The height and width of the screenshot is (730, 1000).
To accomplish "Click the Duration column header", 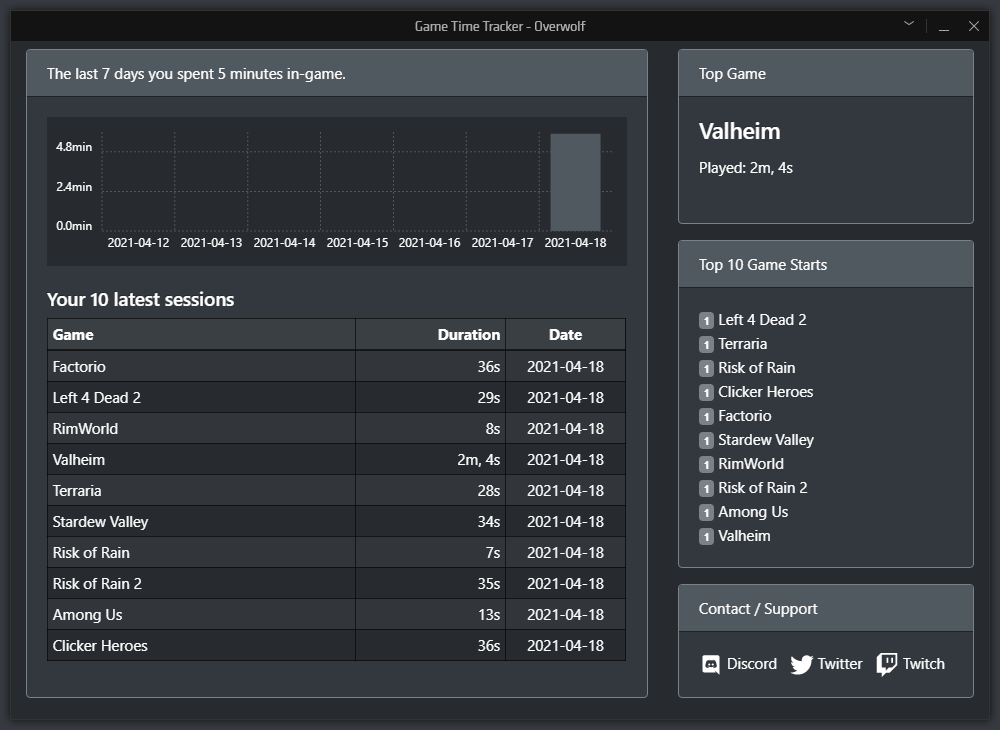I will (430, 335).
